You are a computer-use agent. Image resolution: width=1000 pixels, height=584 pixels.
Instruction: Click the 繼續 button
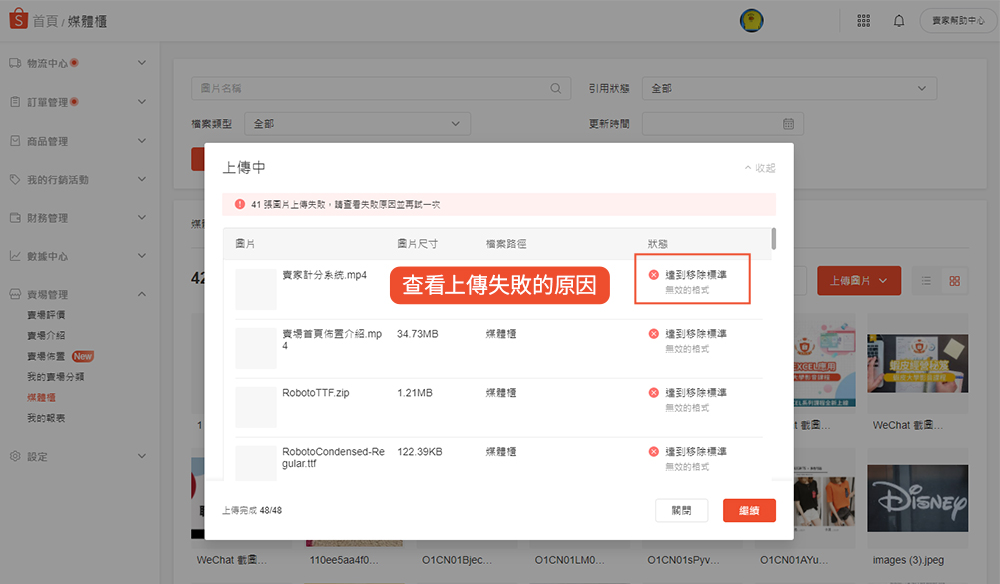click(x=749, y=510)
